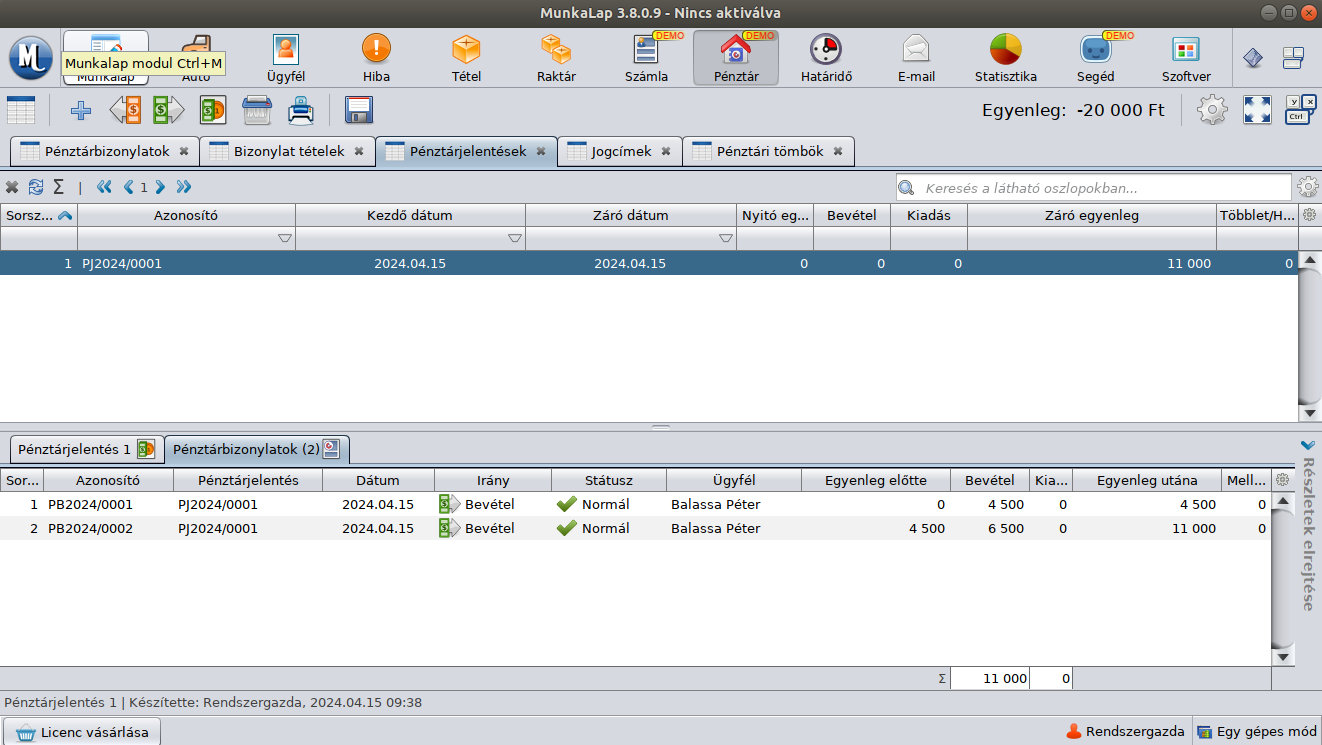Open the Záró dátum filter dropdown
This screenshot has width=1322, height=745.
[725, 239]
